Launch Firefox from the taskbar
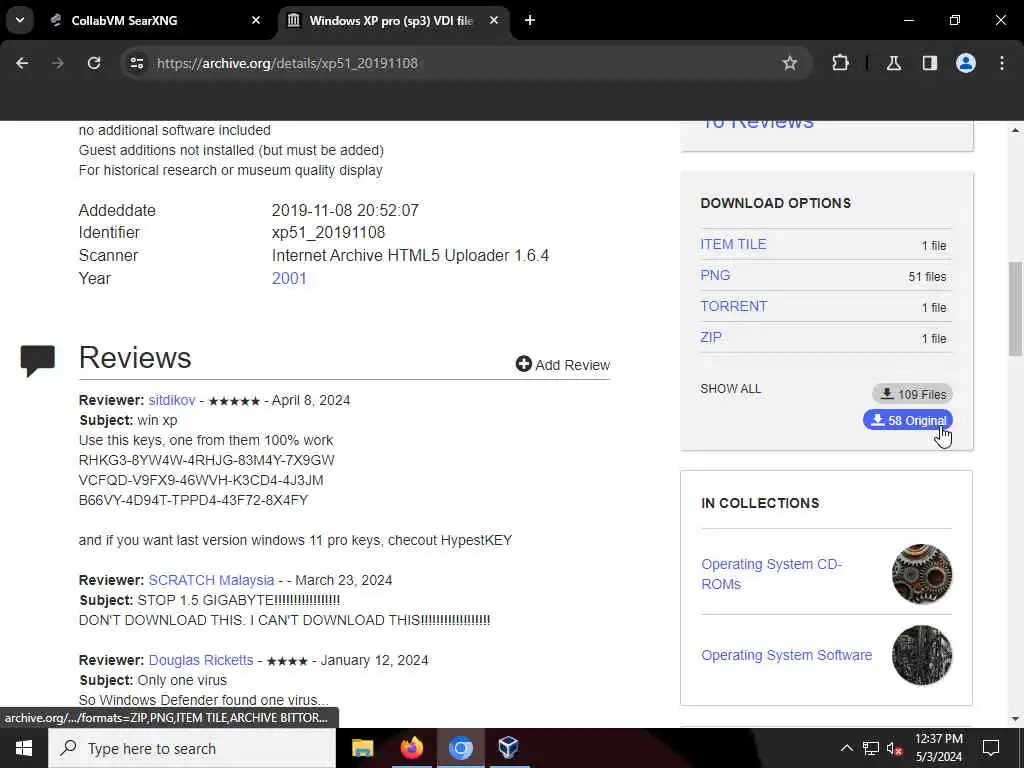The height and width of the screenshot is (768, 1024). [x=411, y=748]
